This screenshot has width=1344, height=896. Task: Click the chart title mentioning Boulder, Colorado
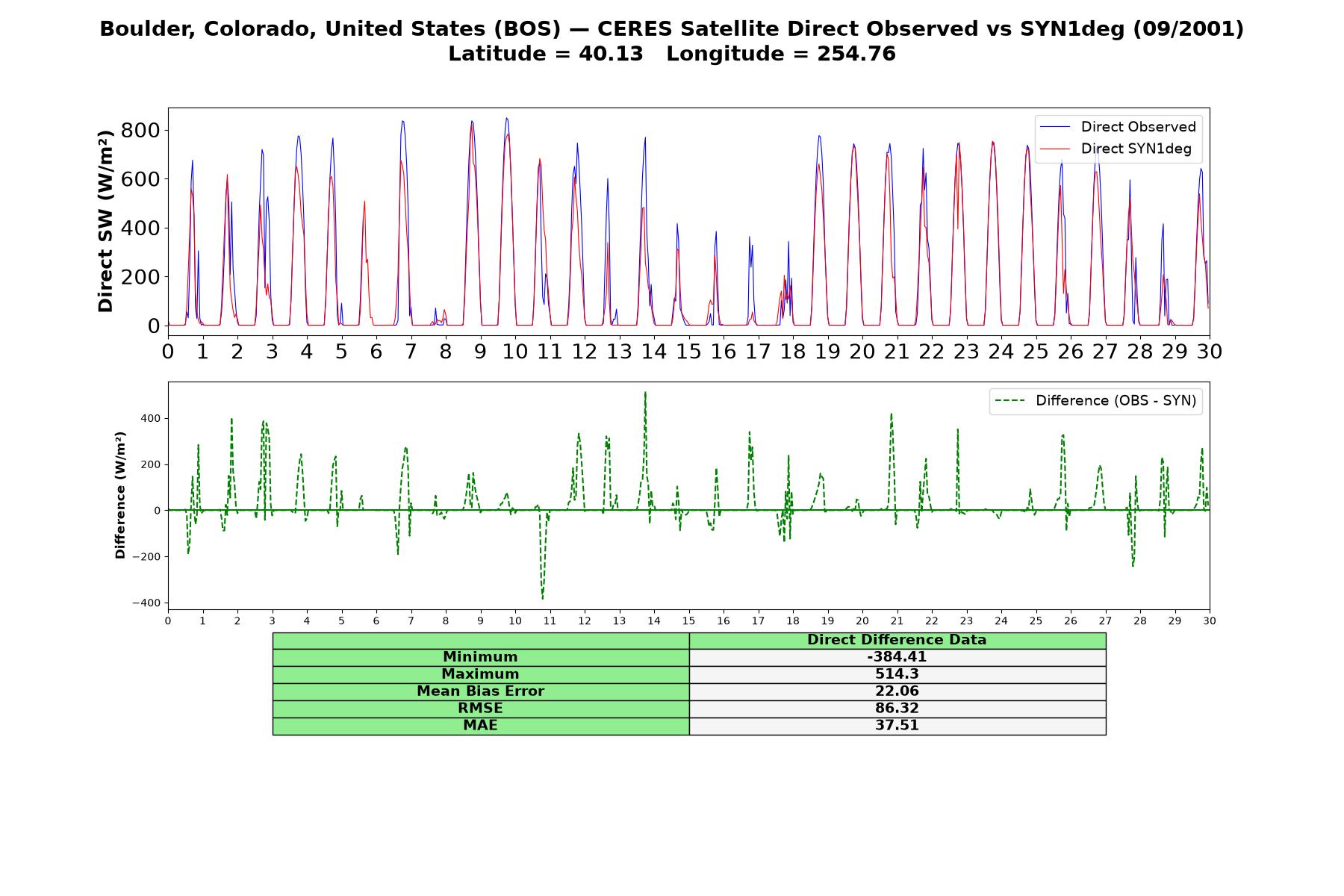click(671, 29)
